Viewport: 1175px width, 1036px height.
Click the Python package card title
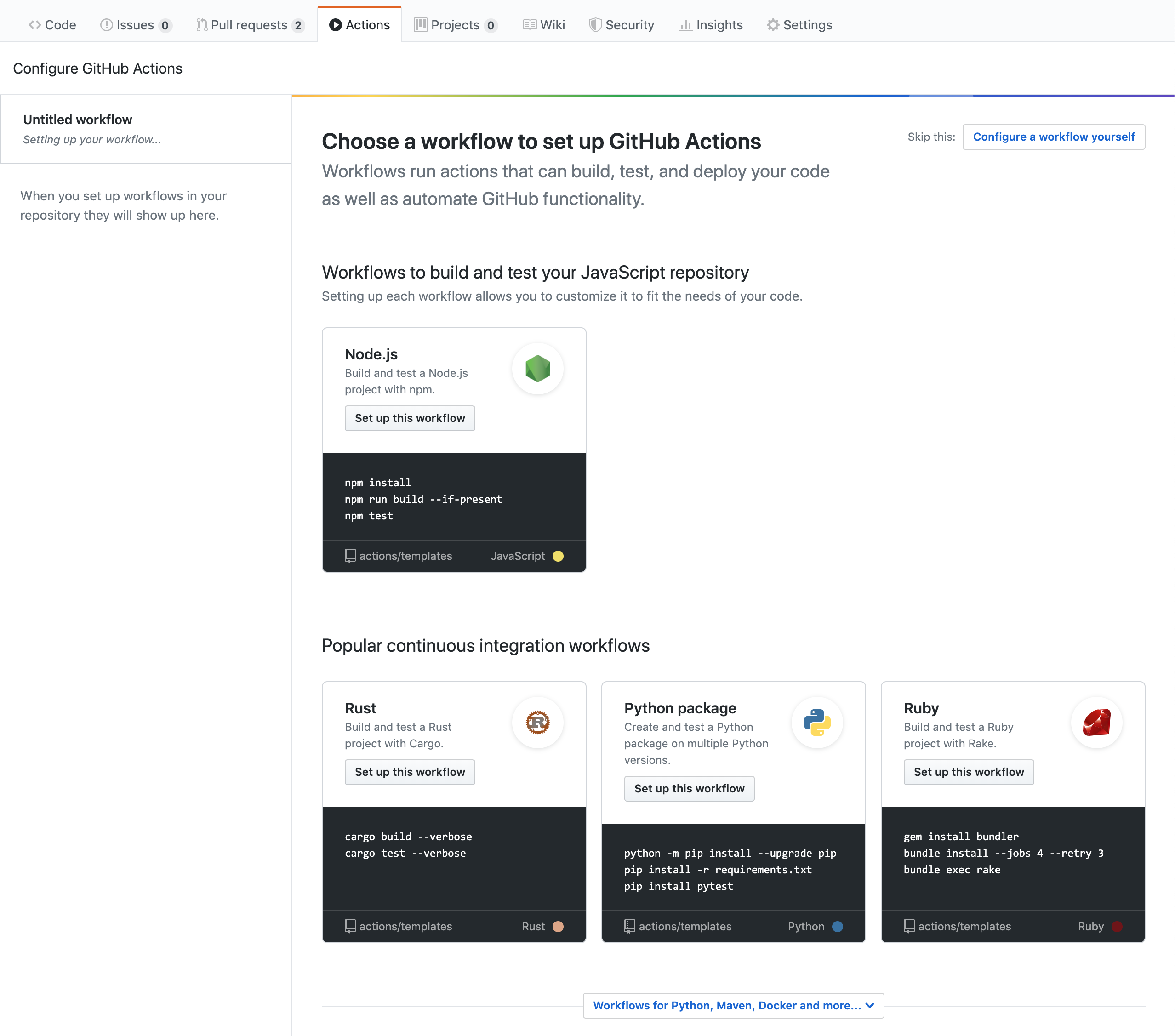[680, 708]
